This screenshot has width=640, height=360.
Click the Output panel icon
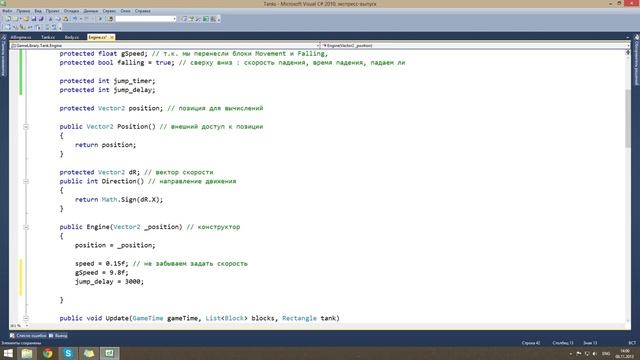[x=51, y=336]
